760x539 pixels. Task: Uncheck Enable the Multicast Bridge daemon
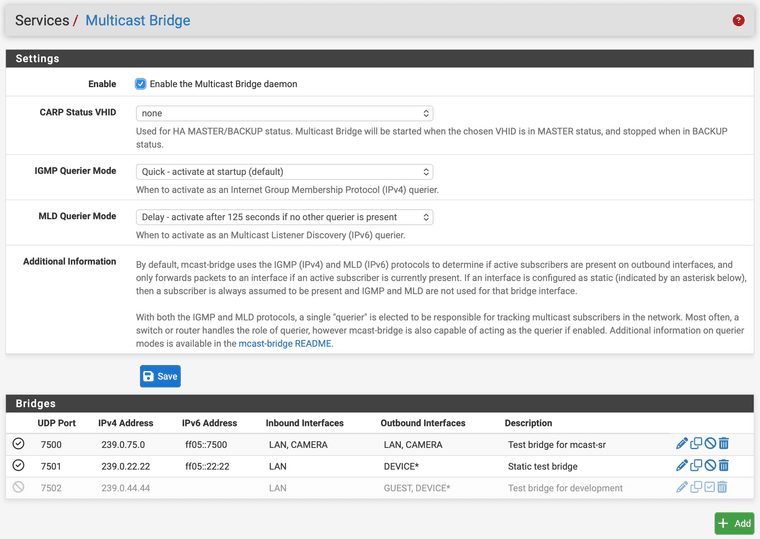141,84
